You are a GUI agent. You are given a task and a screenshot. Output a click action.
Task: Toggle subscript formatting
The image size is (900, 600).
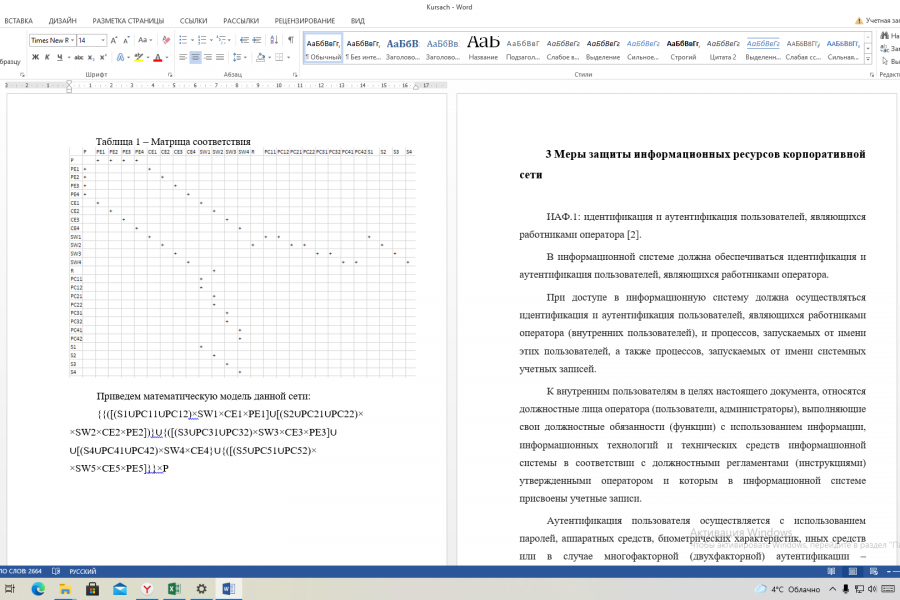pos(91,57)
